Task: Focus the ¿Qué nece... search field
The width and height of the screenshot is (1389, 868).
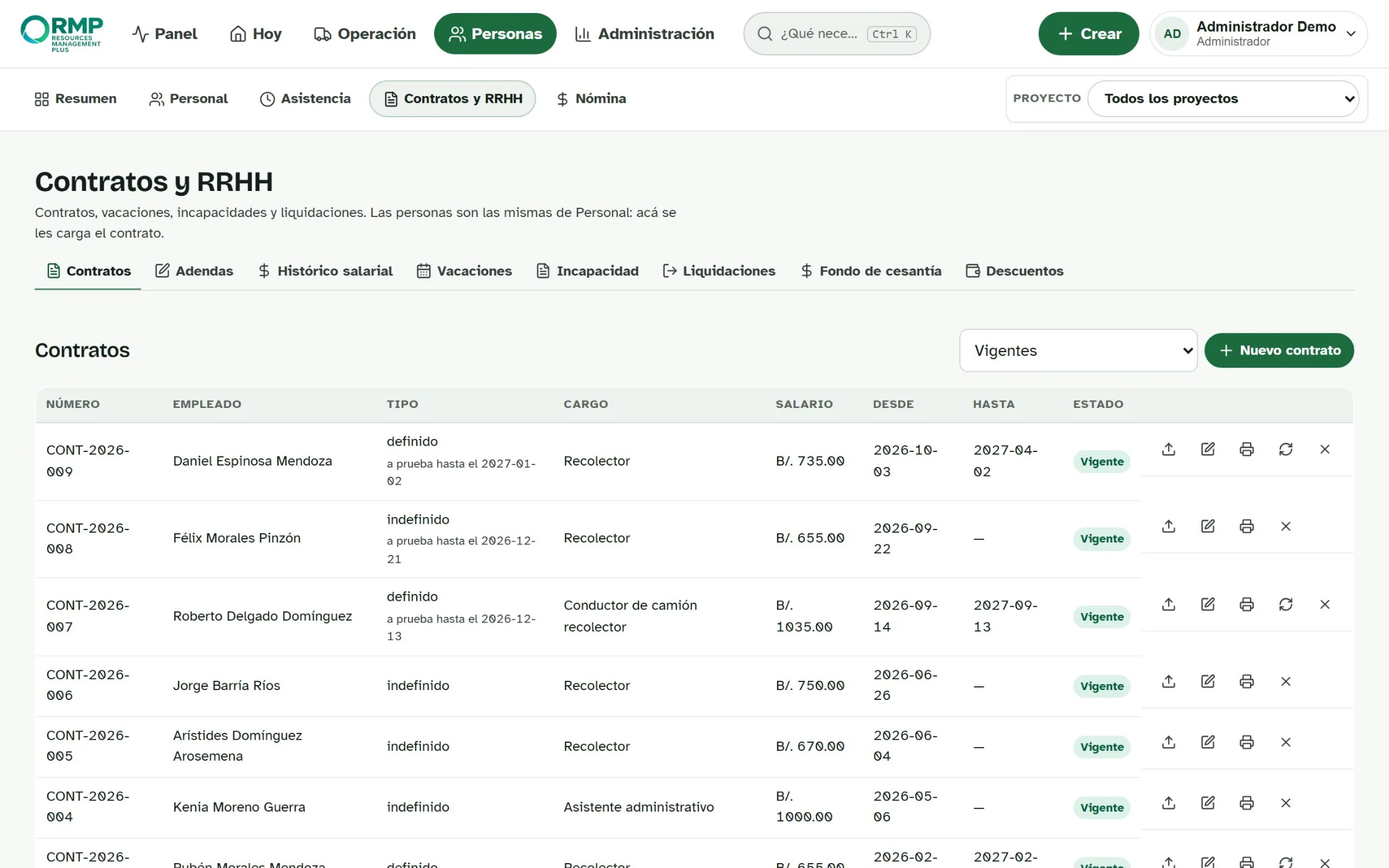Action: [837, 33]
